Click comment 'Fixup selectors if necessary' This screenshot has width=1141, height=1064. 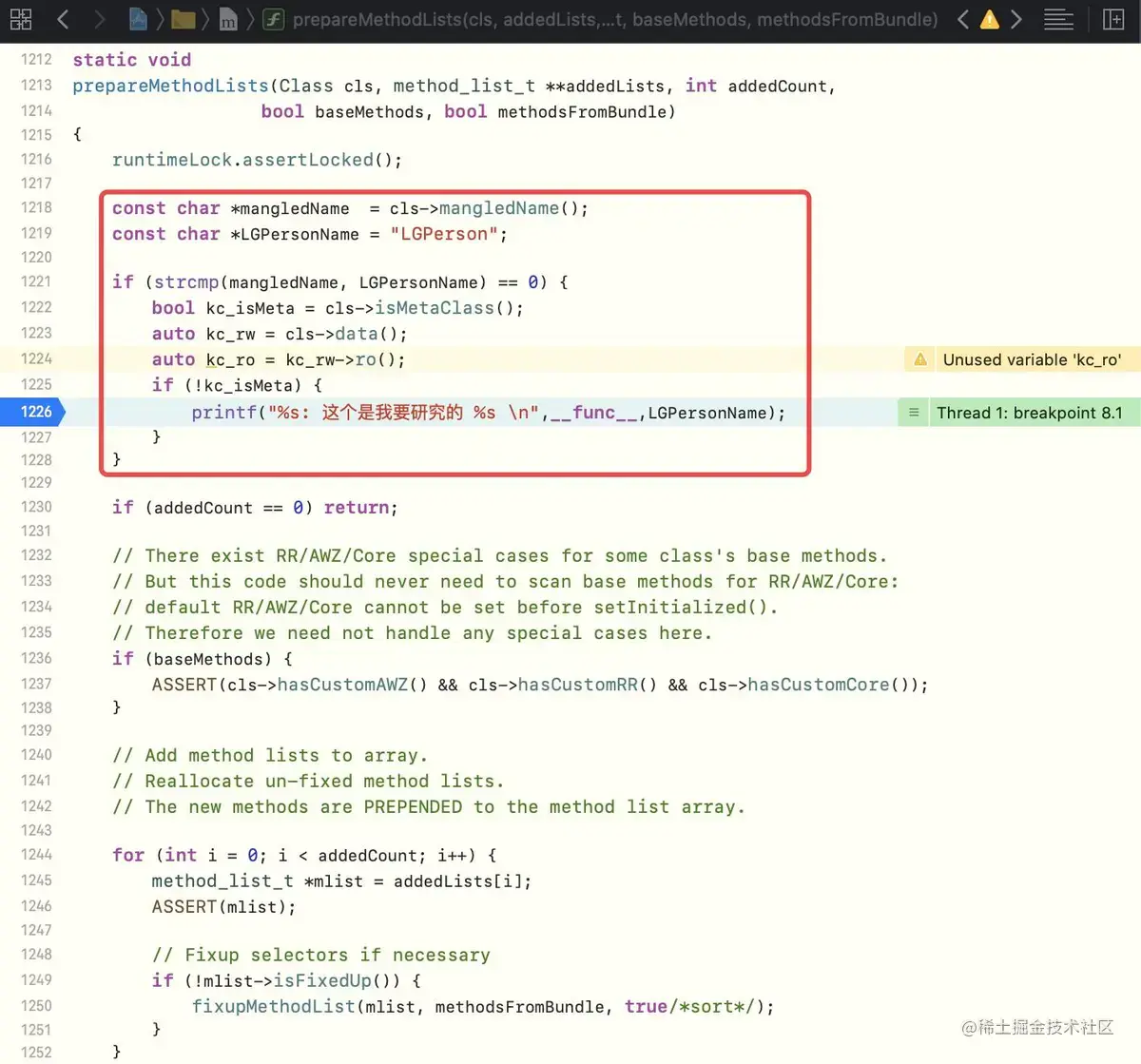coord(321,955)
